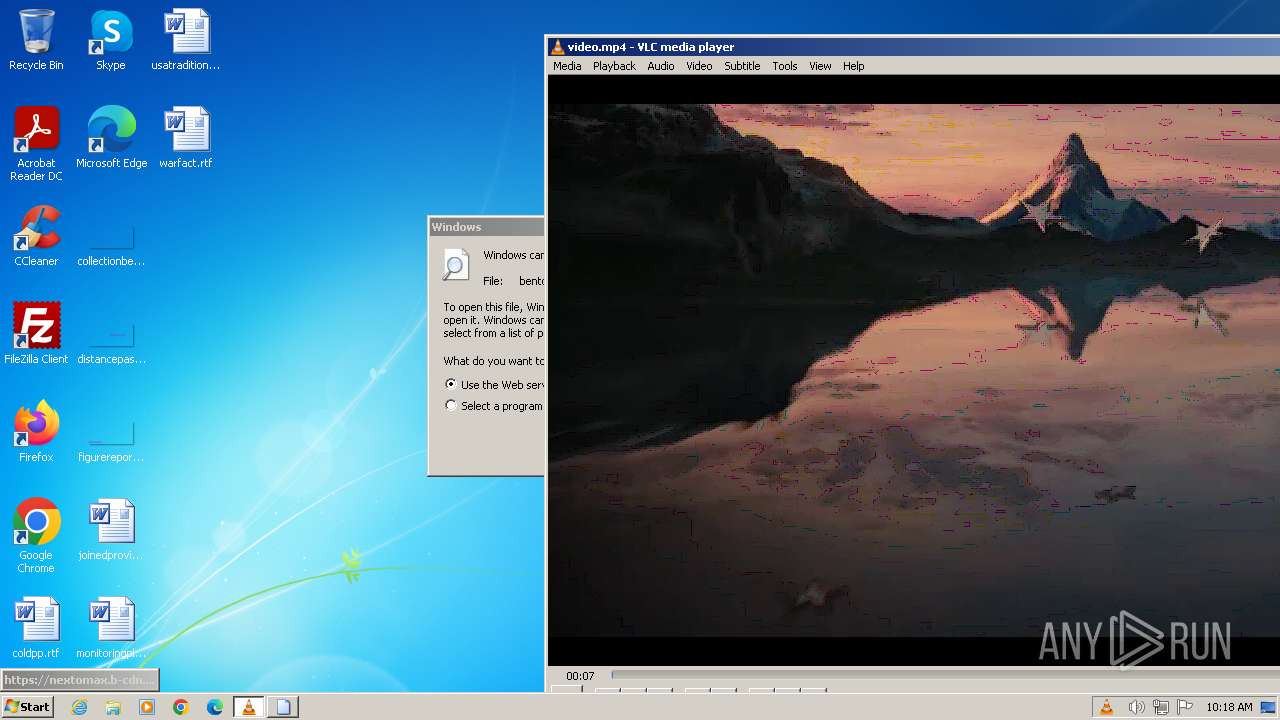Switch to VLC taskbar button

click(x=249, y=707)
